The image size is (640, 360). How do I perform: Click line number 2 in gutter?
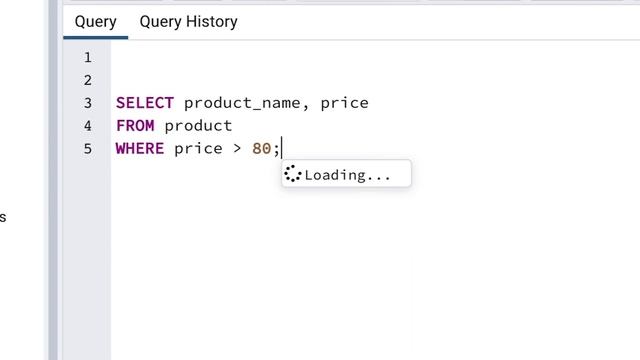pyautogui.click(x=88, y=80)
